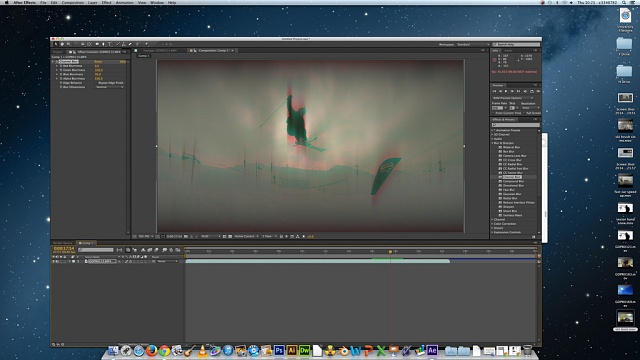
Task: Open composition mini-flowchart icon in timeline
Action: (119, 250)
